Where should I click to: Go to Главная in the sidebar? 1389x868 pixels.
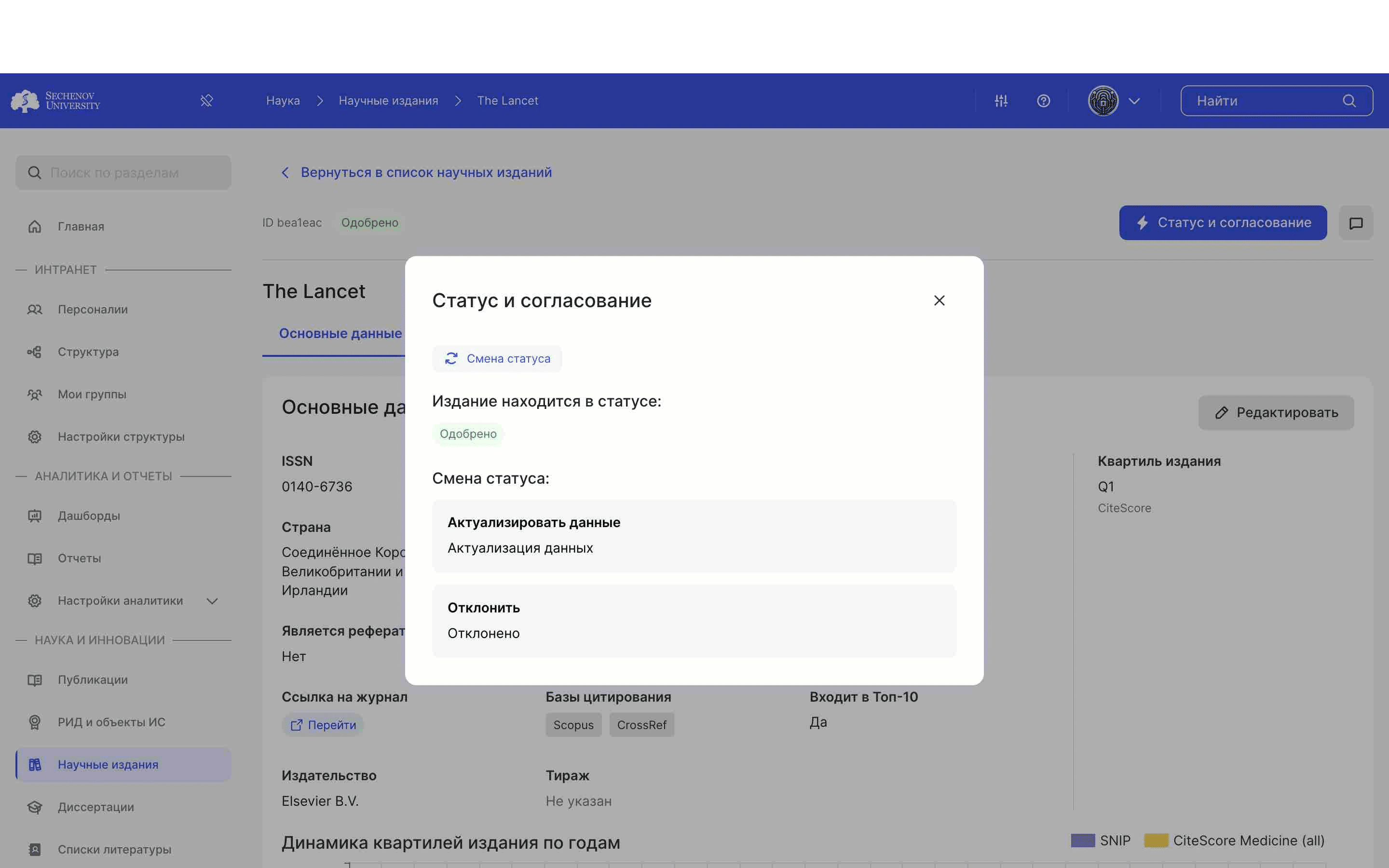pos(123,227)
